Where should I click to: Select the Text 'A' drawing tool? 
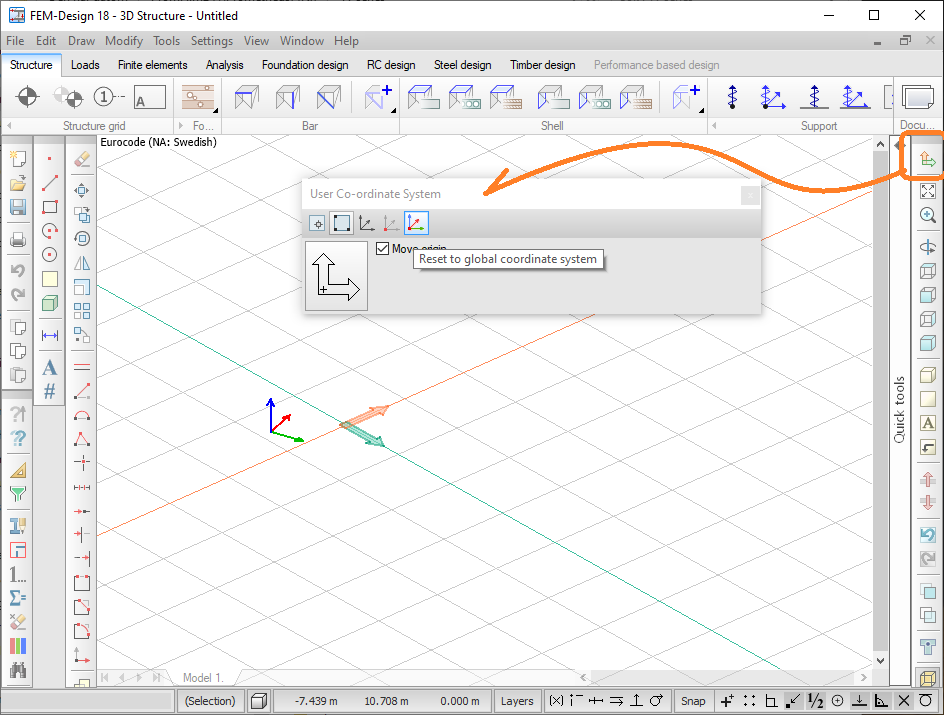[50, 367]
